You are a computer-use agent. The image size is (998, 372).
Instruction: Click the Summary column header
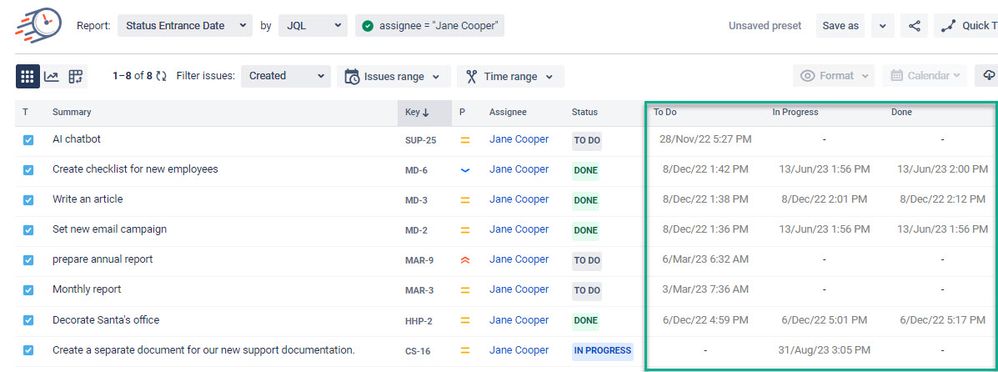(72, 112)
